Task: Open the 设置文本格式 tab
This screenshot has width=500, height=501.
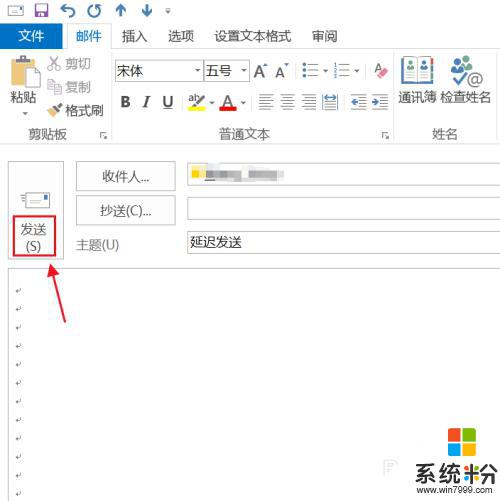Action: [253, 36]
